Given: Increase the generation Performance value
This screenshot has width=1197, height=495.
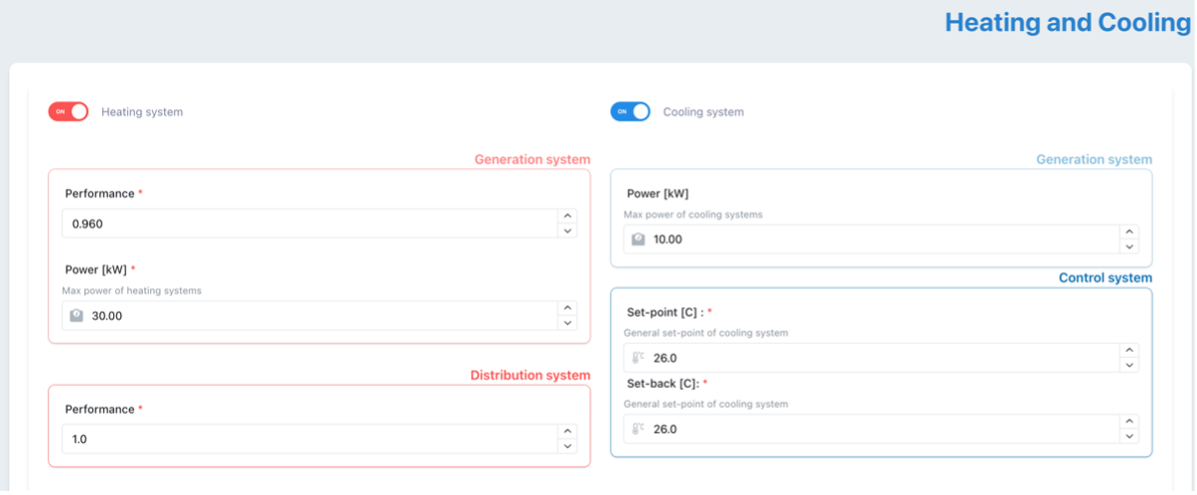Looking at the screenshot, I should pyautogui.click(x=567, y=216).
